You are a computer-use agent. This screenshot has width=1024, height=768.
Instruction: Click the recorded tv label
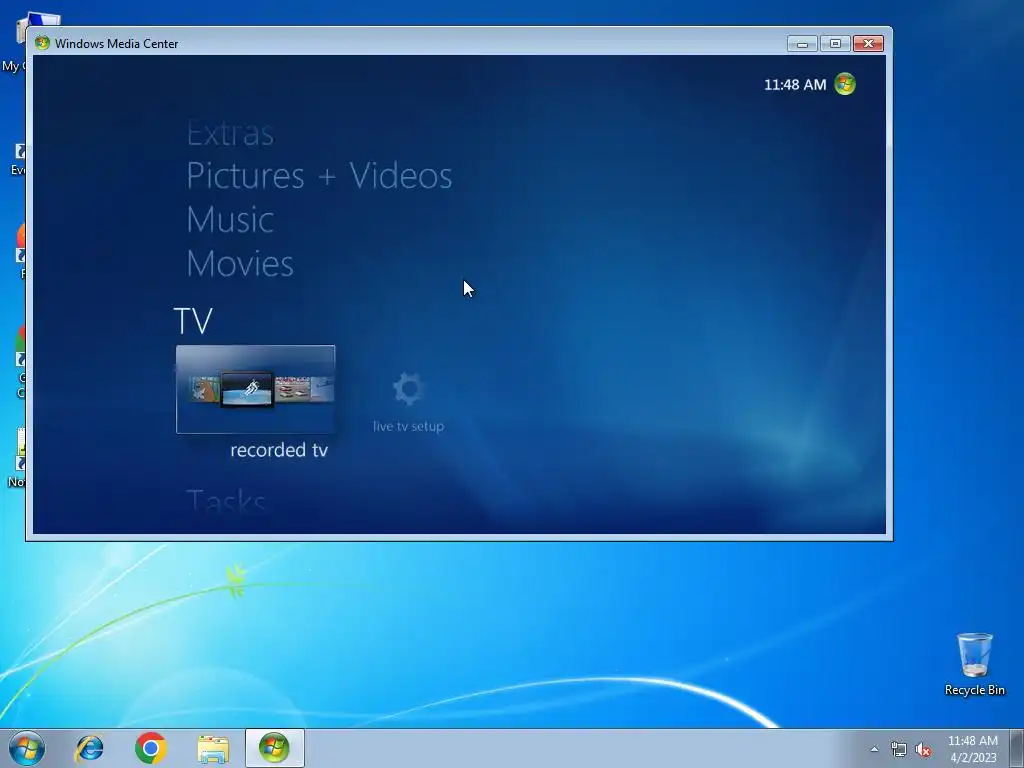pos(279,450)
